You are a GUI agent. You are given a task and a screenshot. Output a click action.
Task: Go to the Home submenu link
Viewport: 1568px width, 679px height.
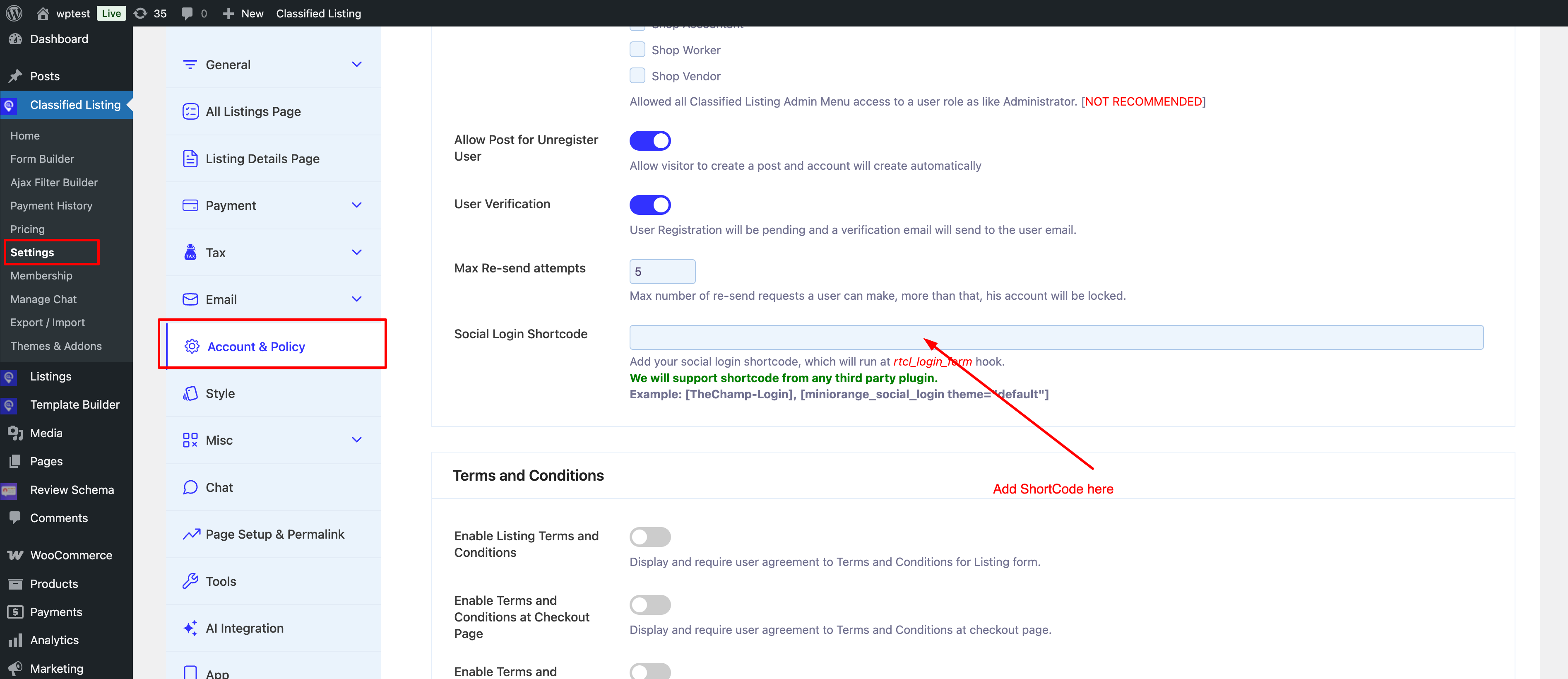click(25, 135)
